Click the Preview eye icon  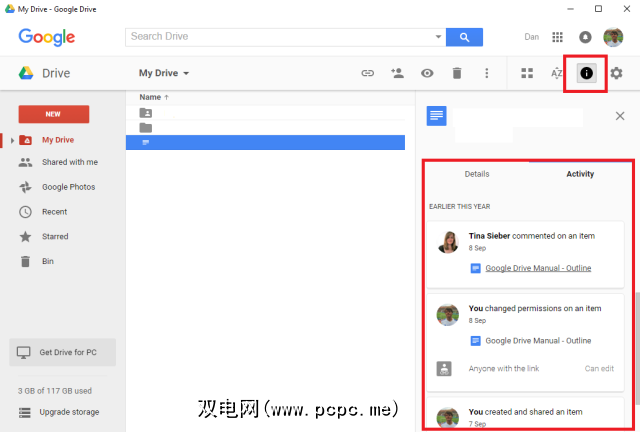[x=427, y=73]
